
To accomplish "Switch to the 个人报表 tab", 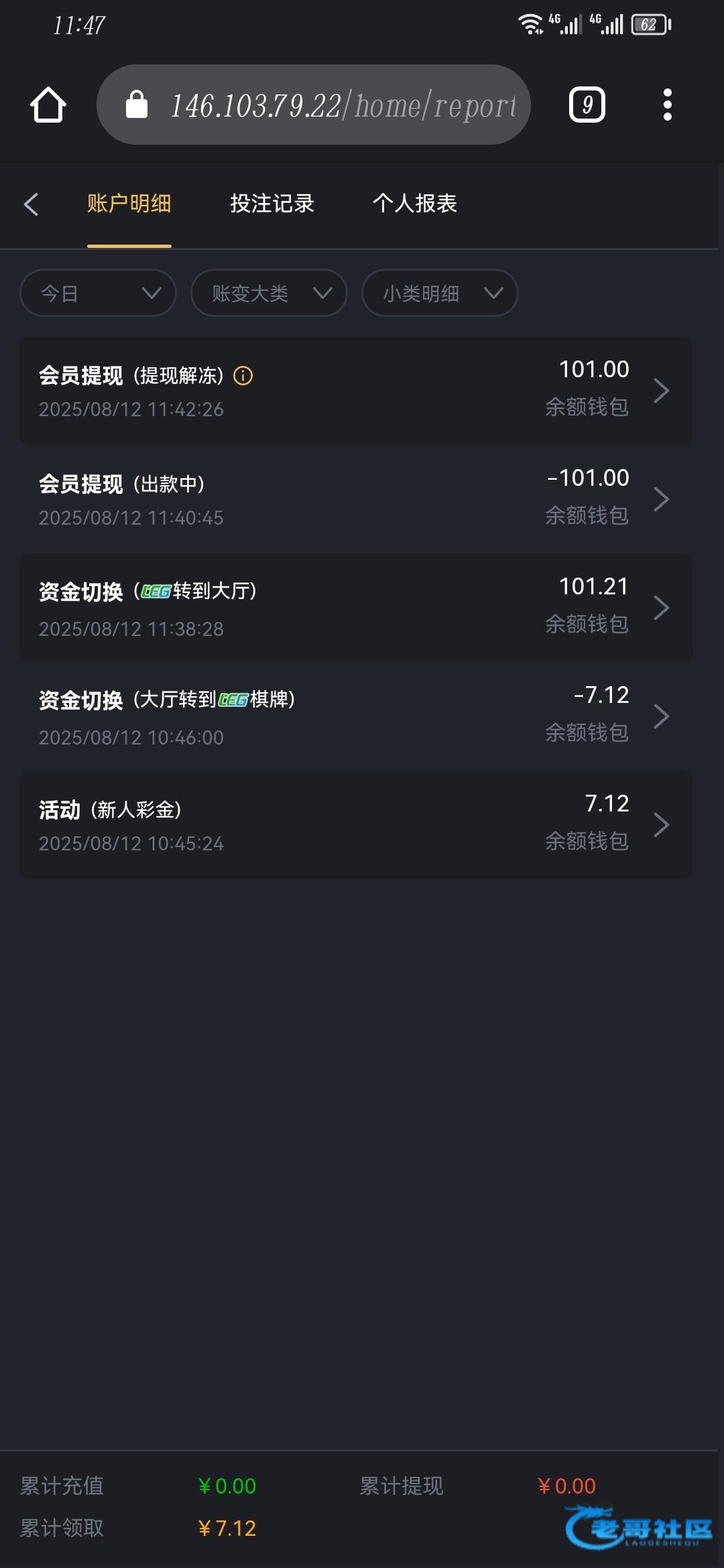I will (415, 204).
